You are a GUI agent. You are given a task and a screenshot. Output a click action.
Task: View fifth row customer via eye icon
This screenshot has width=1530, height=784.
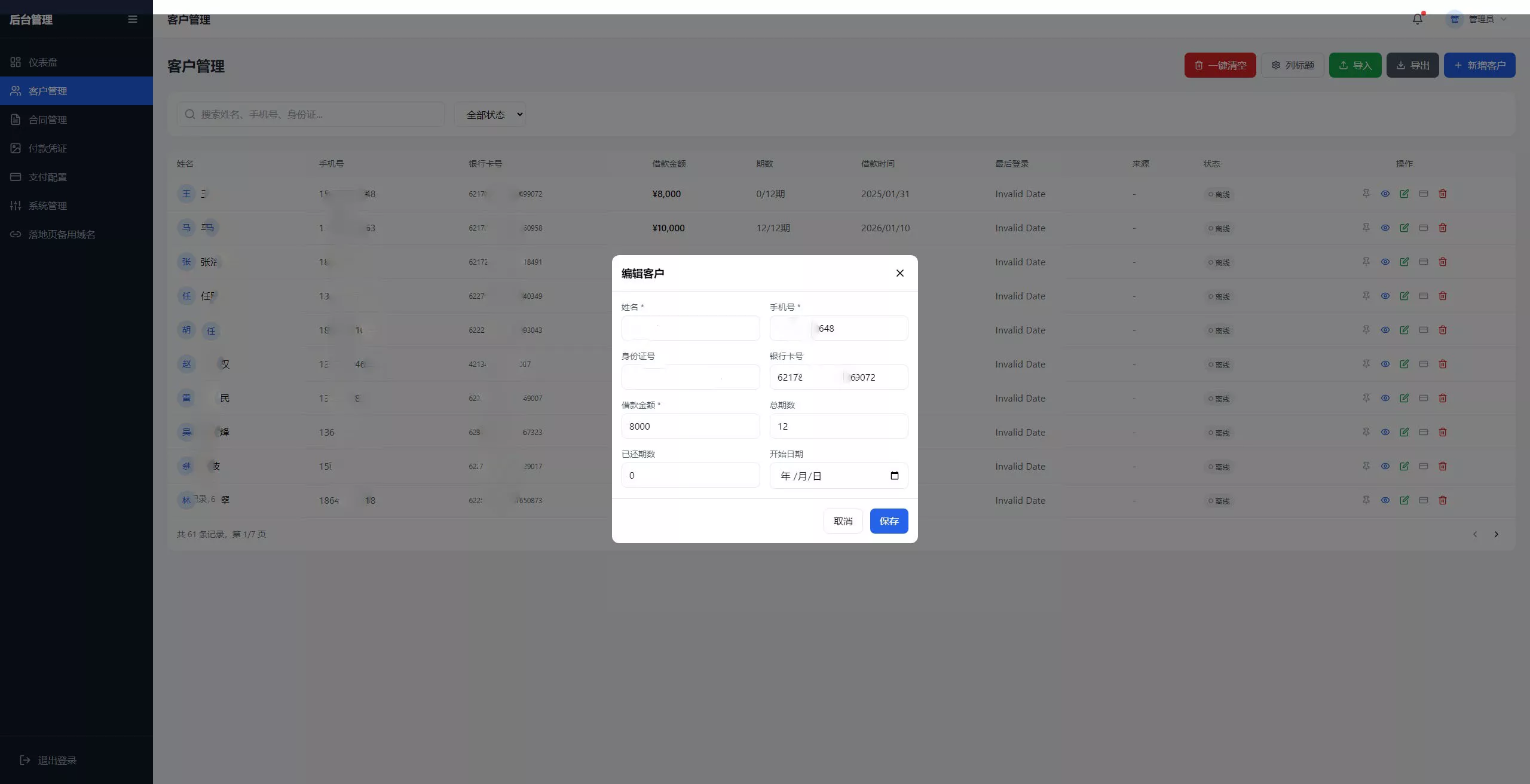click(x=1385, y=330)
